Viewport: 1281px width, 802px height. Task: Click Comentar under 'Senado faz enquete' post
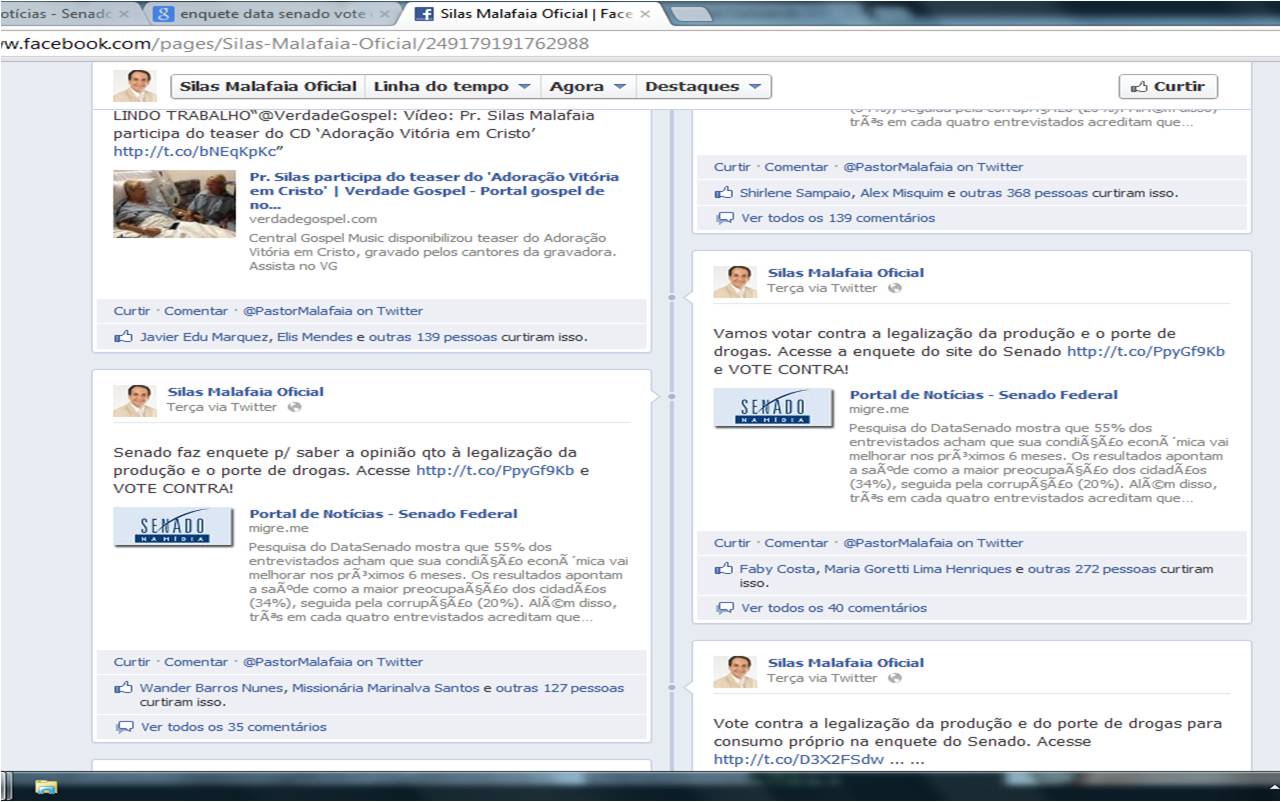196,662
